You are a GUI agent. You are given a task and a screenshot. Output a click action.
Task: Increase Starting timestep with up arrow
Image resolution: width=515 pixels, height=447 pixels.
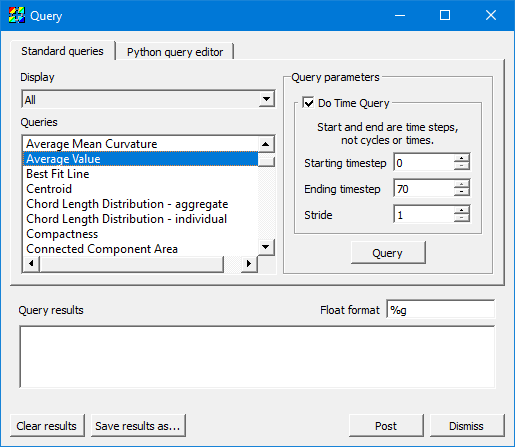(462, 159)
